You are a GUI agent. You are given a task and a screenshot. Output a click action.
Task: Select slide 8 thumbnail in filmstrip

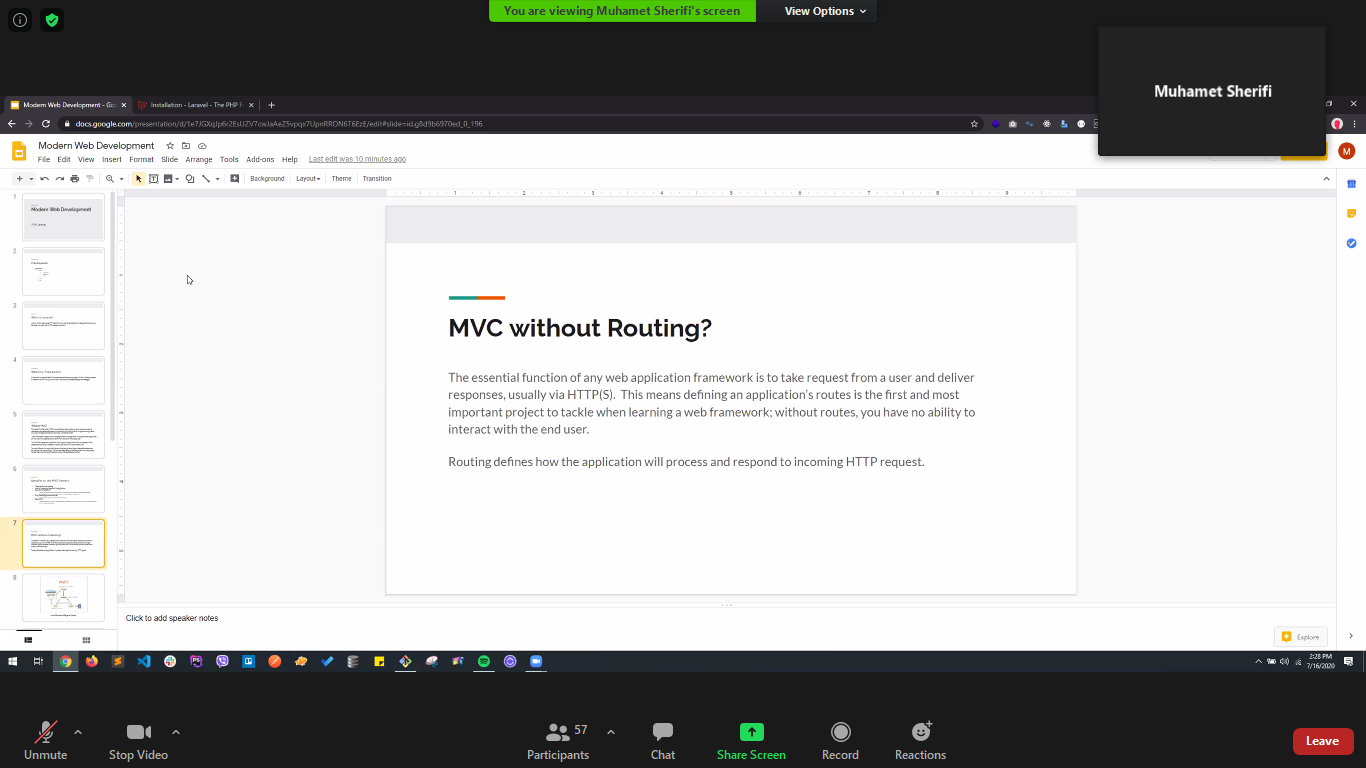coord(63,597)
